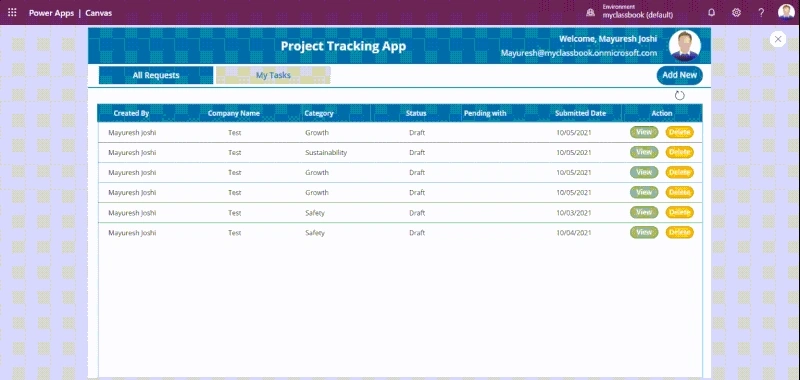Close the app preview with X
This screenshot has height=380, width=800.
tap(778, 39)
